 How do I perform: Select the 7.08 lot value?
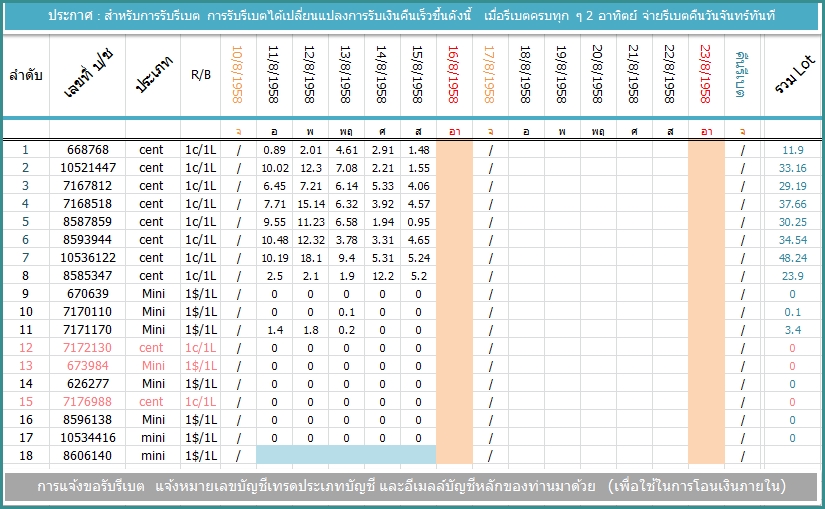pos(347,168)
